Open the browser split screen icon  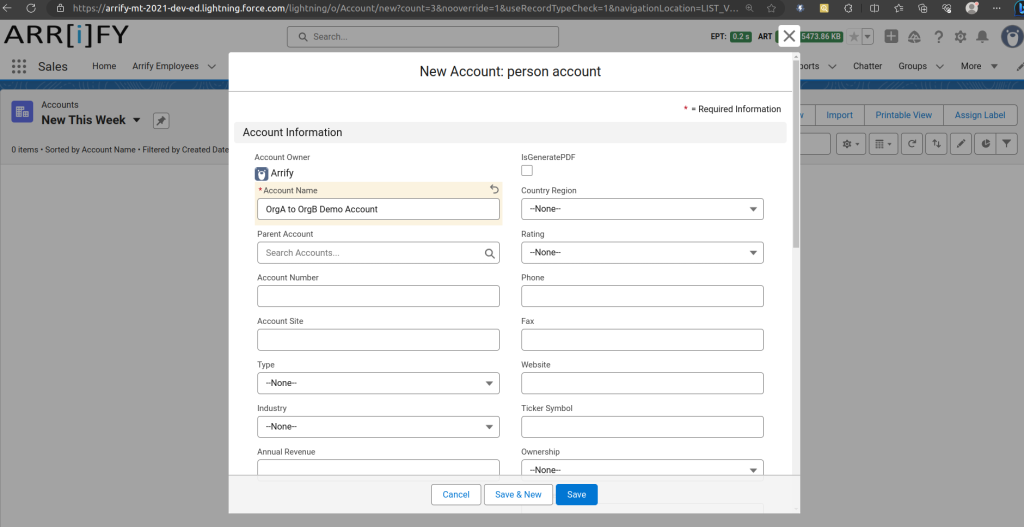(874, 8)
